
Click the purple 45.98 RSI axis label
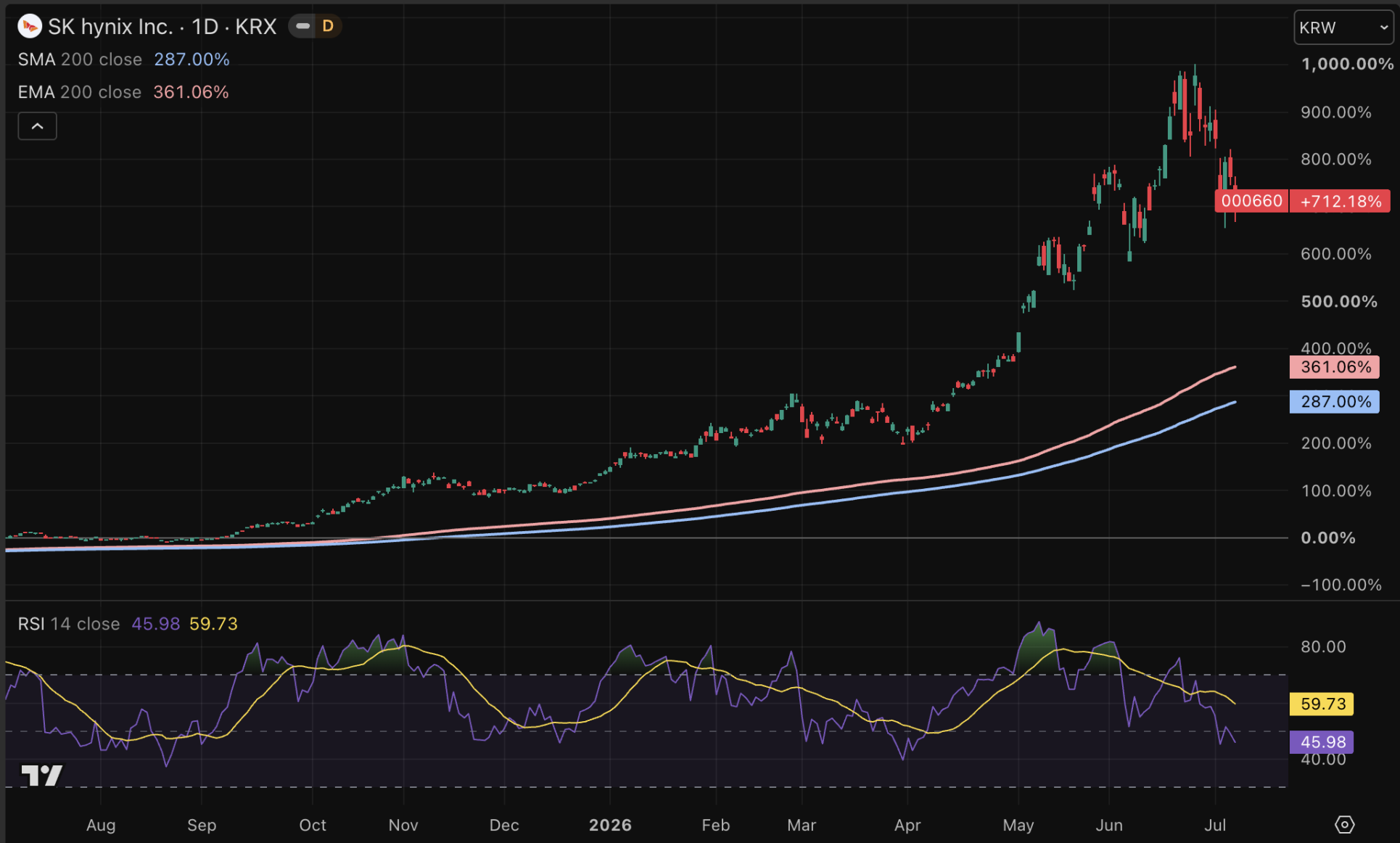[1322, 741]
